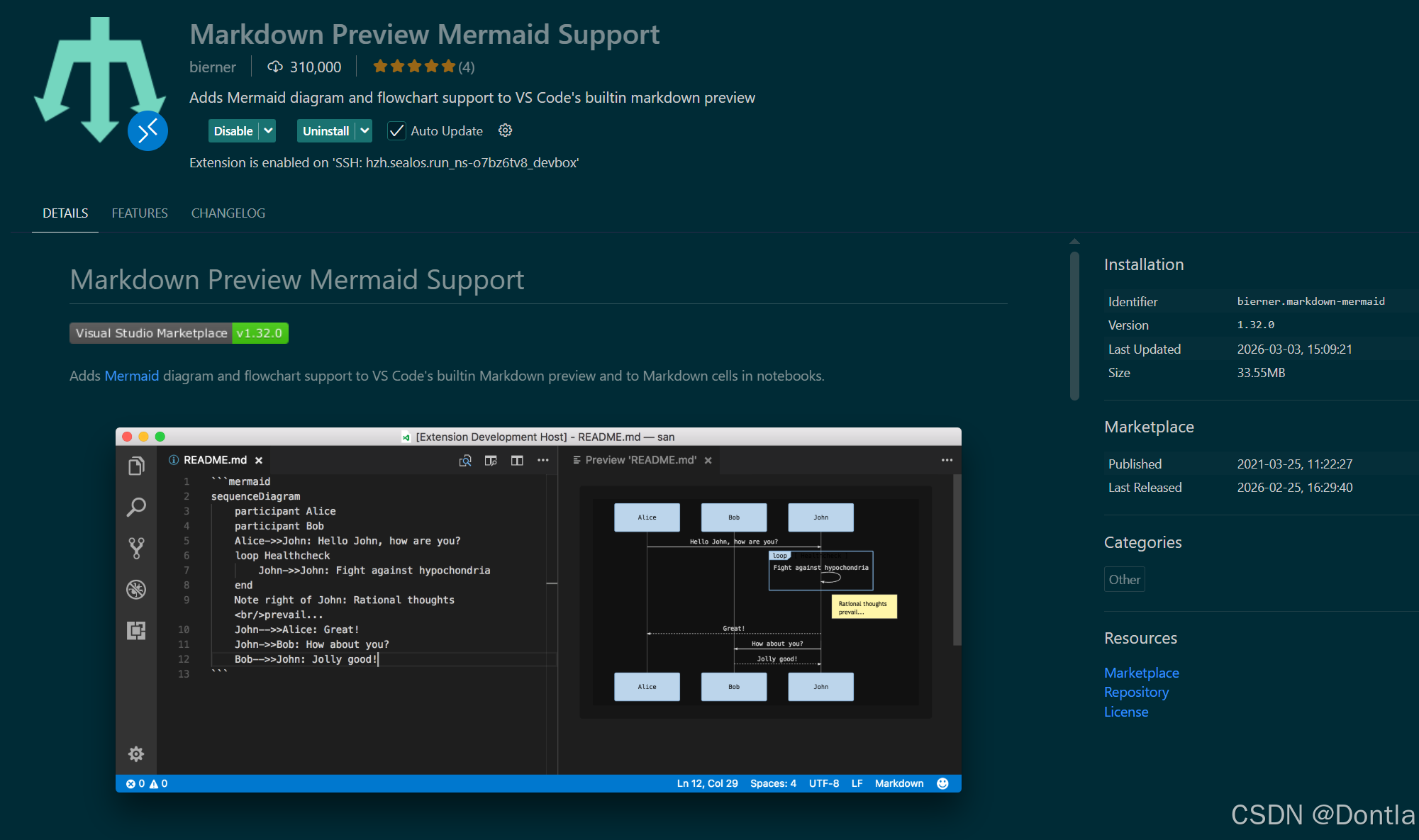Toggle the Auto Update checkbox
This screenshot has height=840, width=1419.
[x=396, y=131]
